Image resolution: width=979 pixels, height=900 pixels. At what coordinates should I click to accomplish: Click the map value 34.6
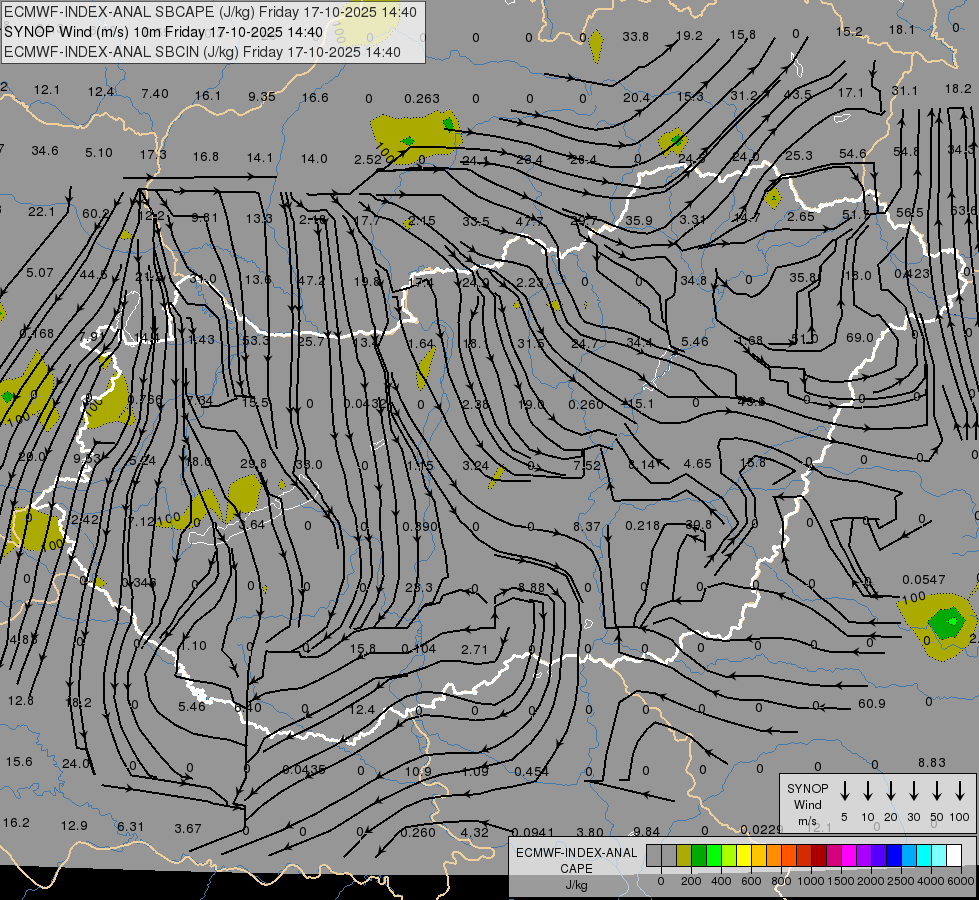click(x=45, y=151)
